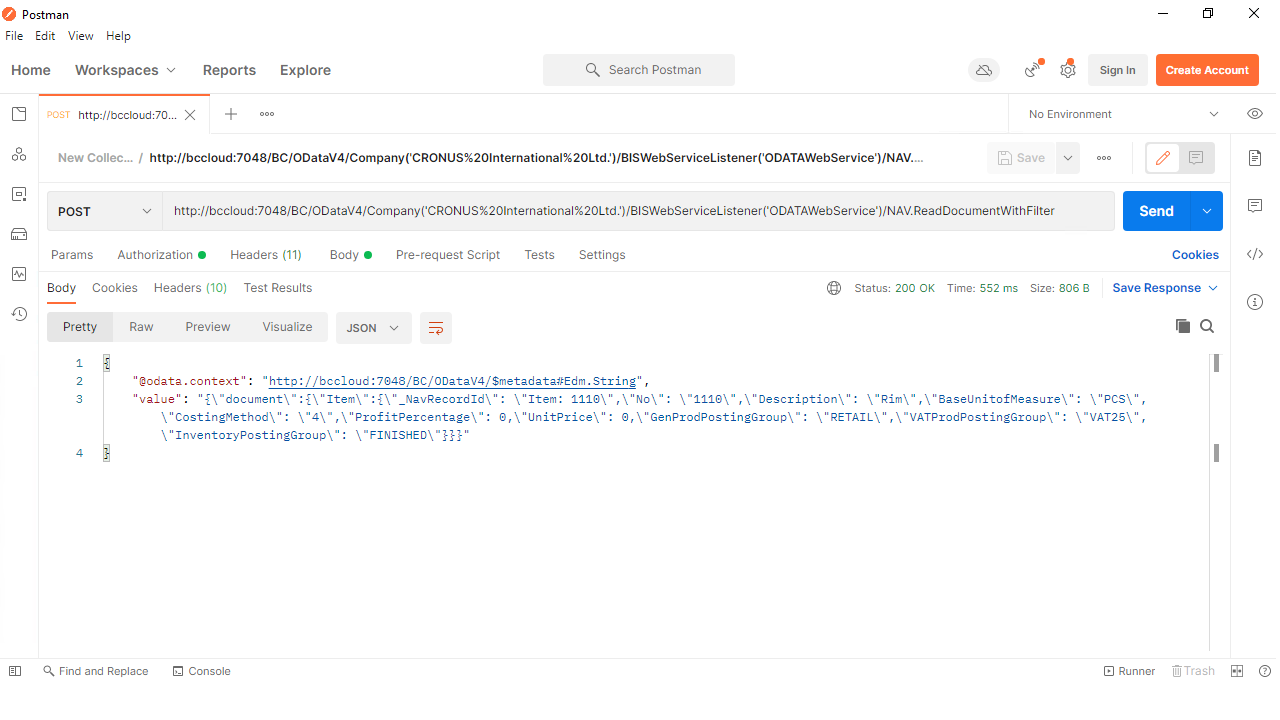Image resolution: width=1280 pixels, height=720 pixels.
Task: Click the network globe icon
Action: tap(834, 288)
